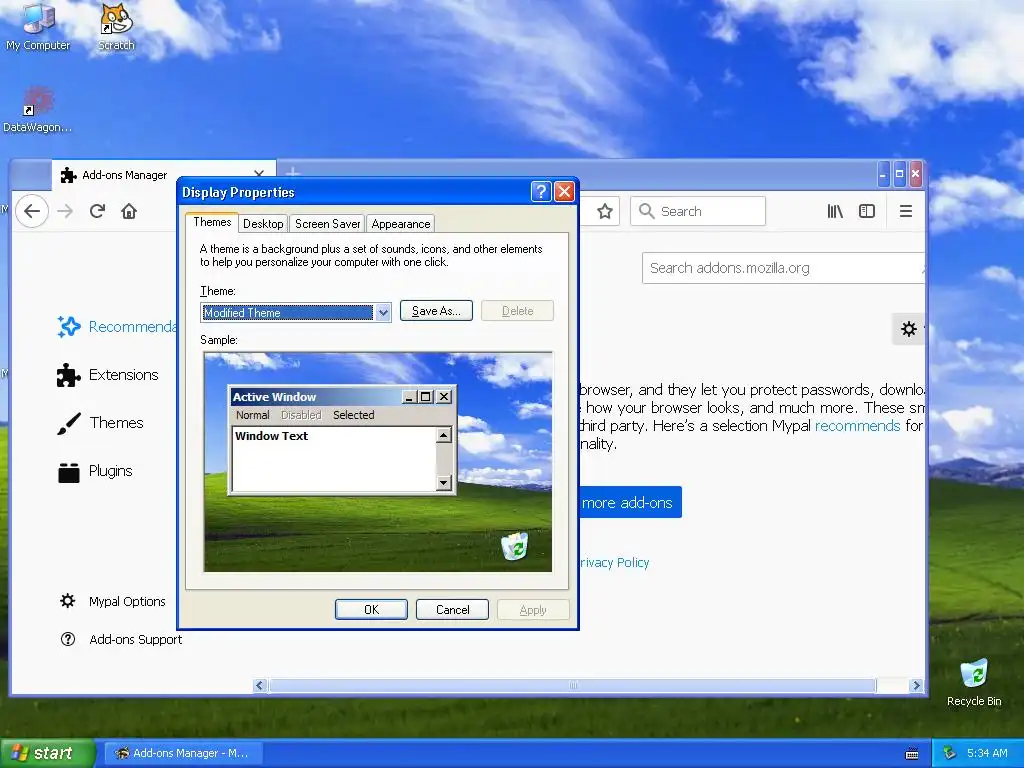Click the Apply button

click(533, 609)
